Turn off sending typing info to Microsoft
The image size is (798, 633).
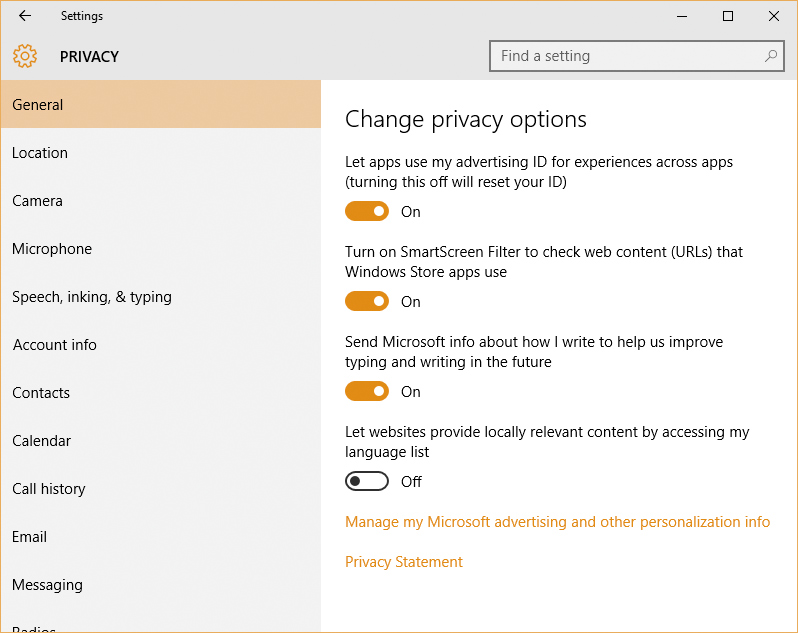click(x=367, y=391)
